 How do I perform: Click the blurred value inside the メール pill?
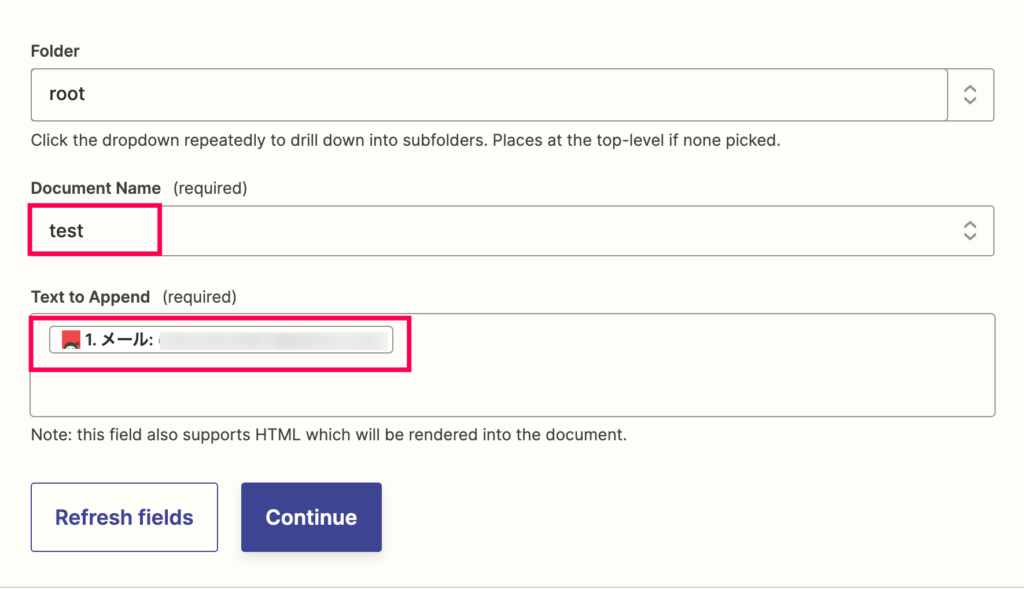tap(274, 340)
